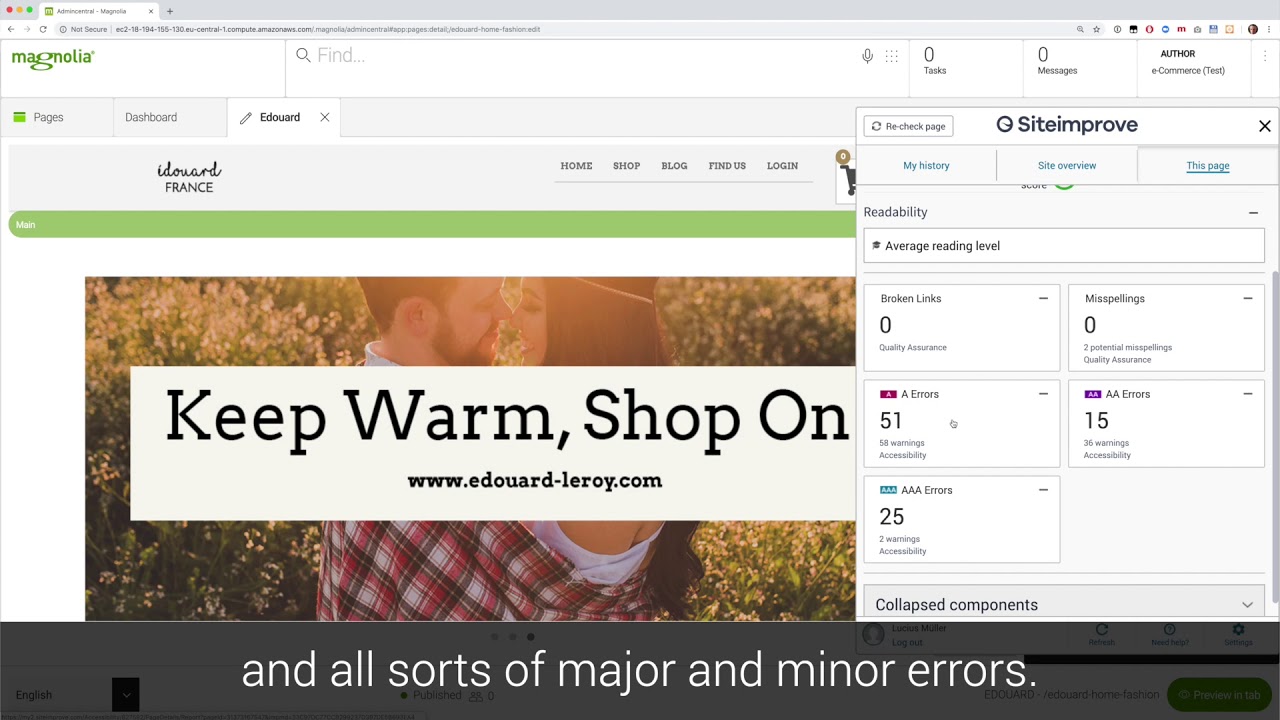Collapse the A Errors card
This screenshot has width=1280, height=720.
point(1043,394)
